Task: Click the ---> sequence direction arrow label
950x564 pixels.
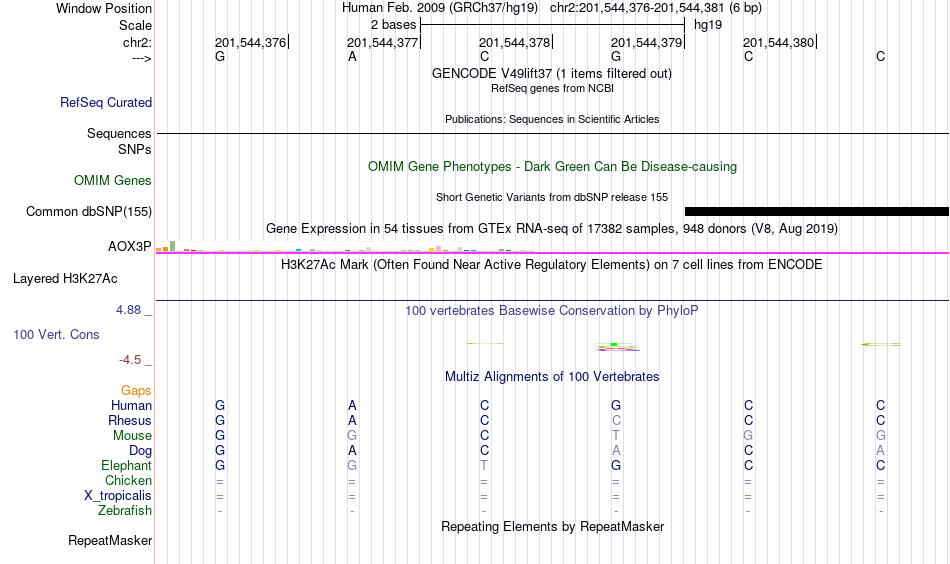Action: point(142,58)
